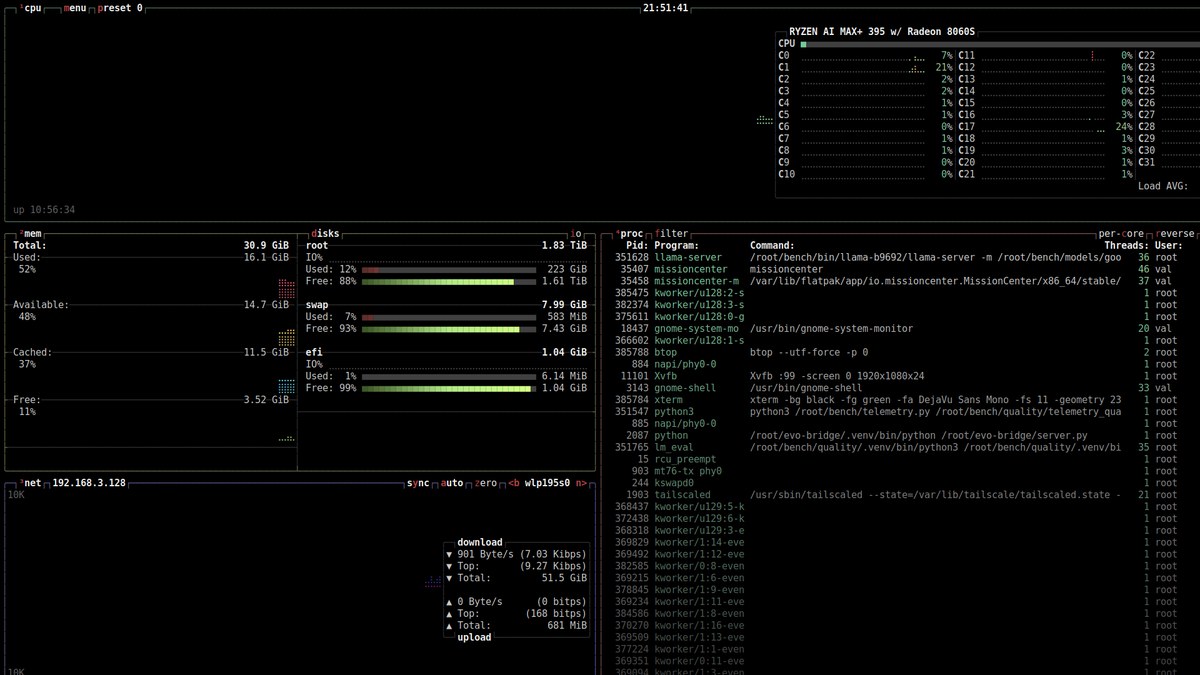Sort by the Command column header
Screen dimensions: 1200x675
point(772,245)
